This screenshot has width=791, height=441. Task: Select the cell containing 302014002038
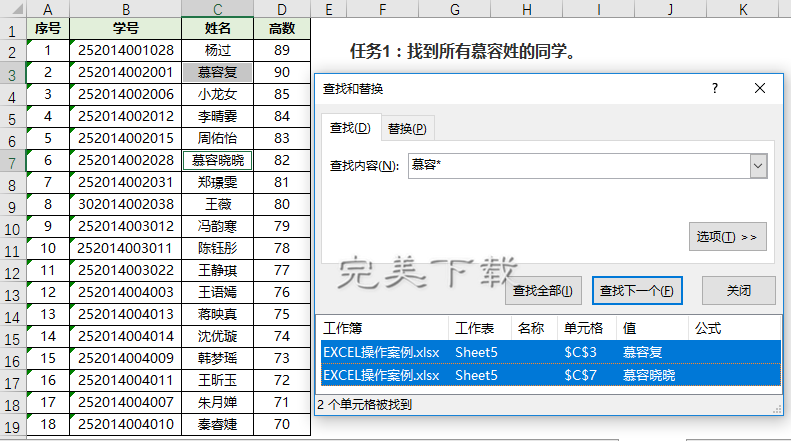click(126, 204)
